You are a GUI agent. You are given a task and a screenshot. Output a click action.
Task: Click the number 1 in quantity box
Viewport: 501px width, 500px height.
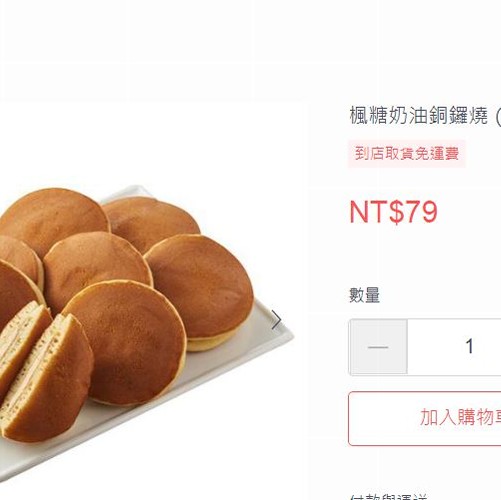click(x=469, y=346)
